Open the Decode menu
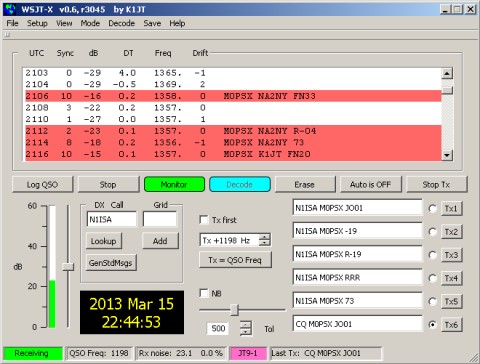Viewport: 480px width, 364px height. [x=121, y=23]
